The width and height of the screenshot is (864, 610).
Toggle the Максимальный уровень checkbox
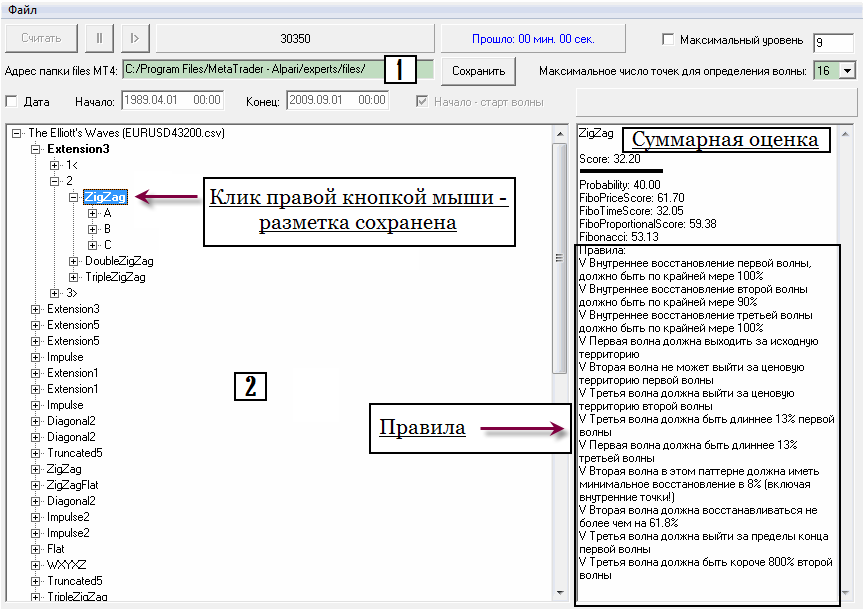click(668, 40)
